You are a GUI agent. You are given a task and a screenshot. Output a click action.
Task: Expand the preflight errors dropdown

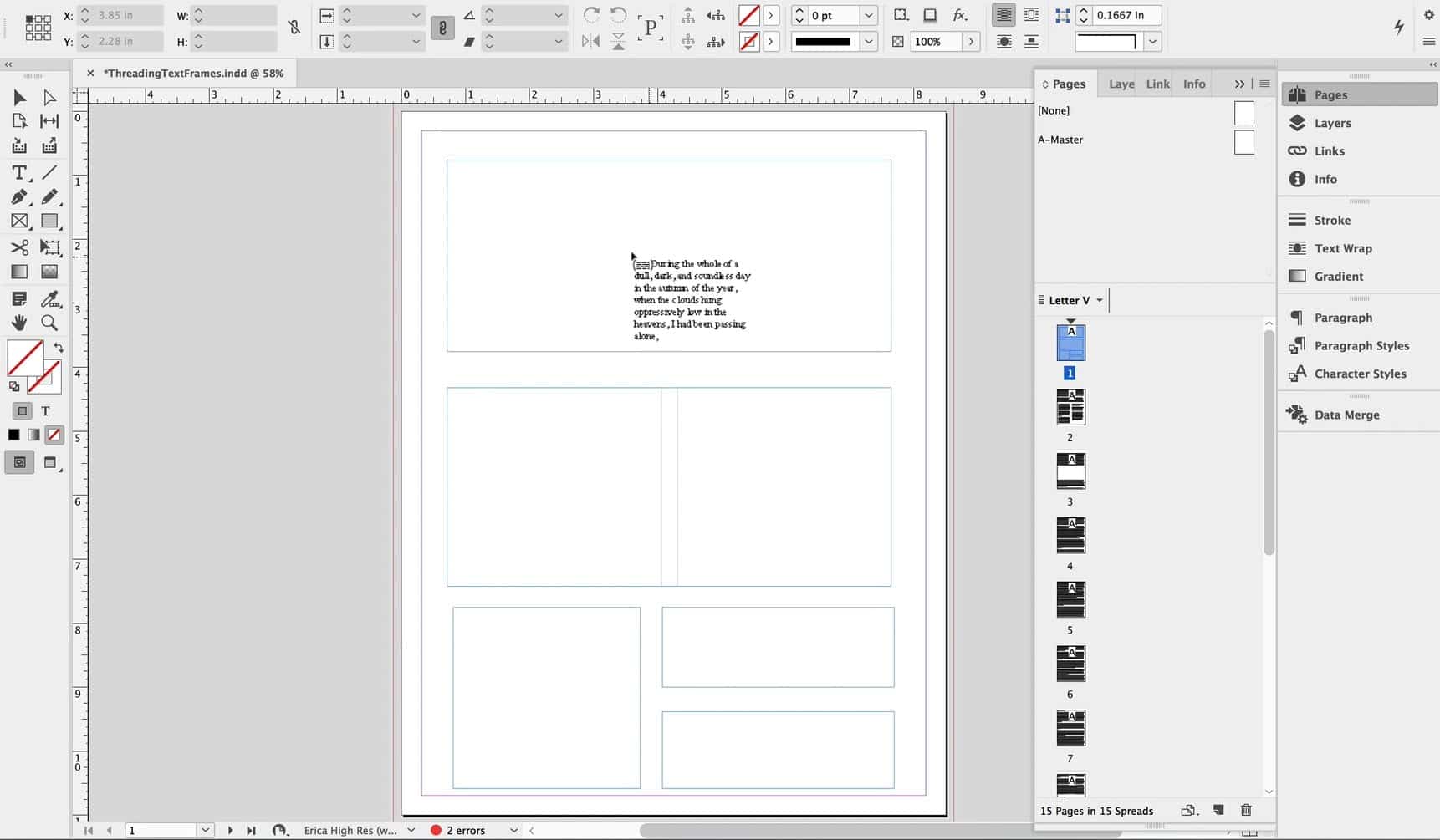(513, 830)
